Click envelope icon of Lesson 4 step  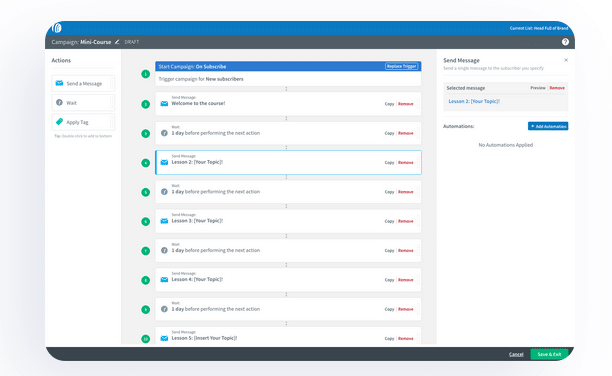point(164,280)
